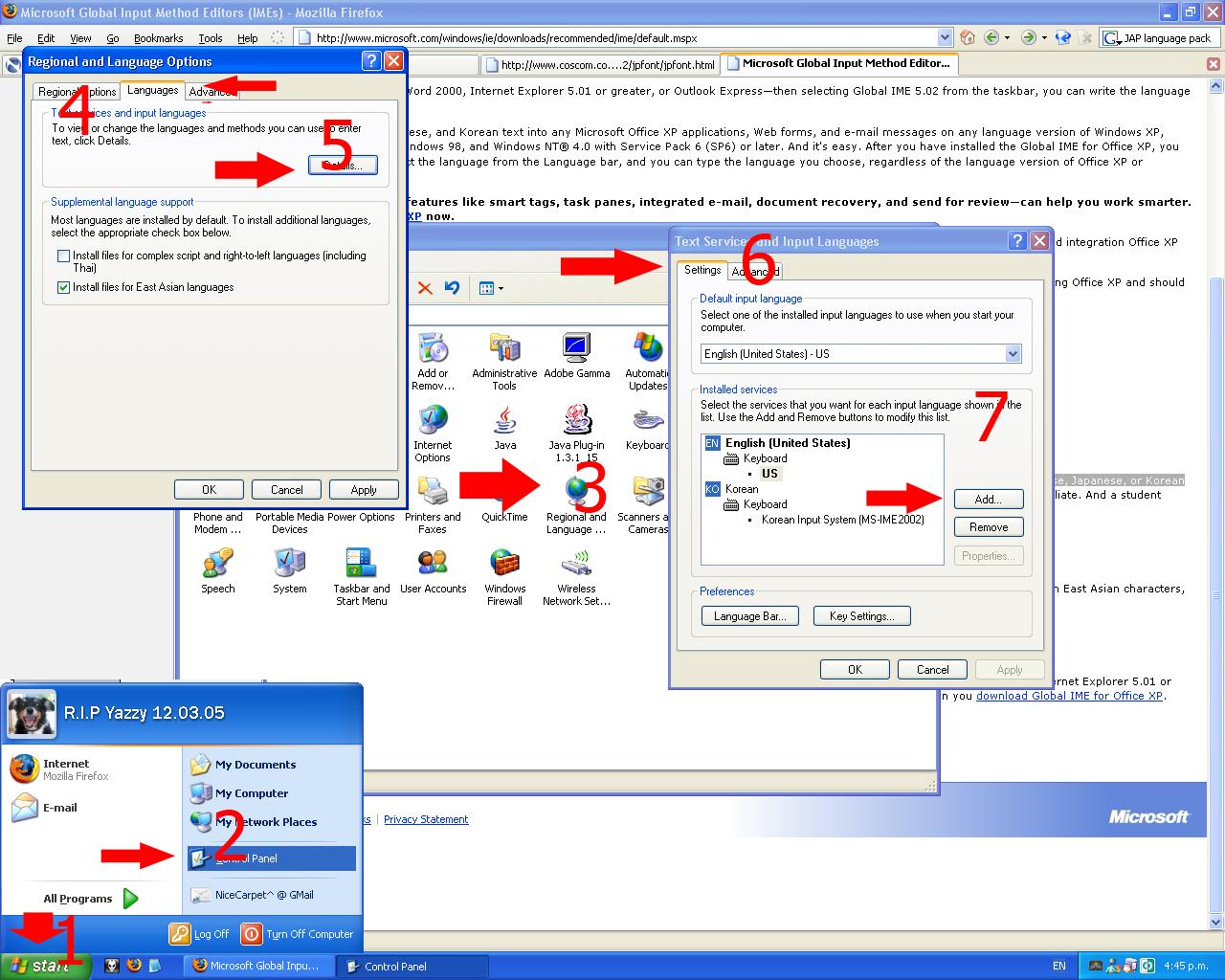Open the Java control panel item
This screenshot has width=1225, height=980.
504,428
